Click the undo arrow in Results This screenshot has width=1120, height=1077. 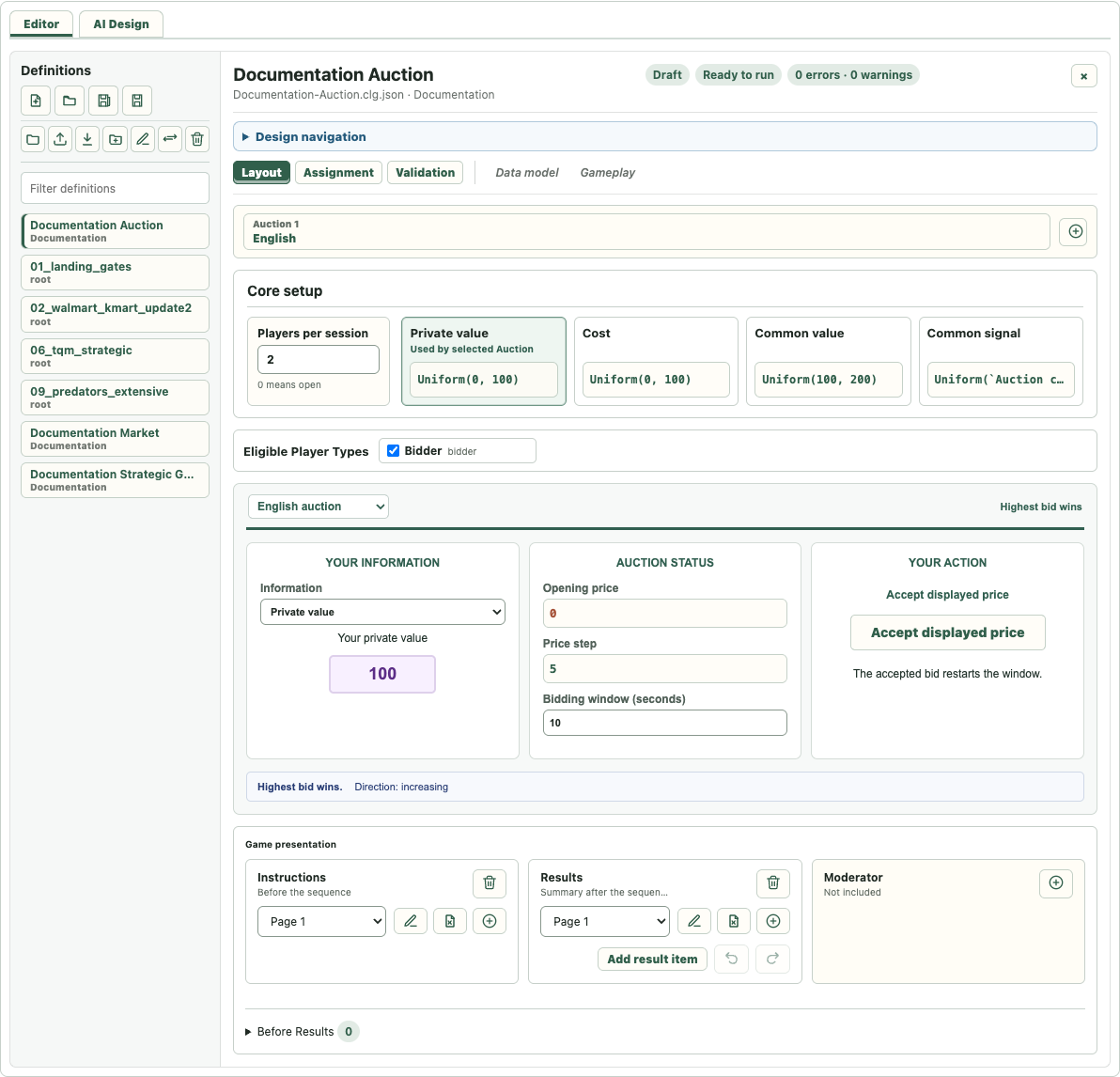click(x=731, y=960)
